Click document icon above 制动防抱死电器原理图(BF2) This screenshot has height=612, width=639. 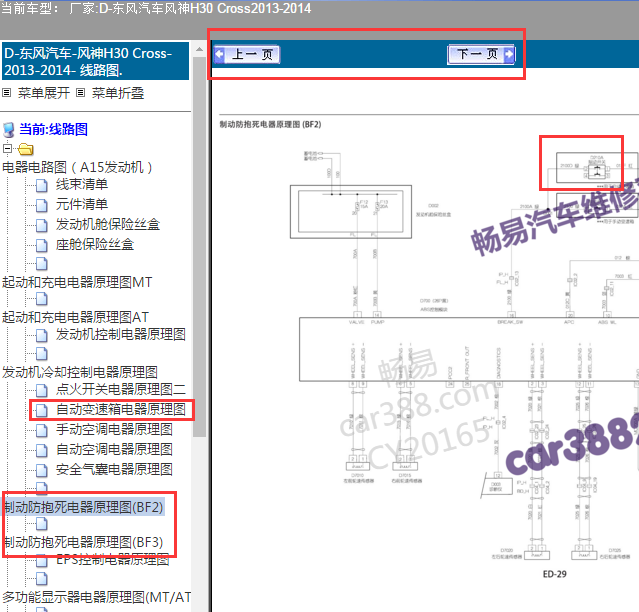tap(42, 488)
